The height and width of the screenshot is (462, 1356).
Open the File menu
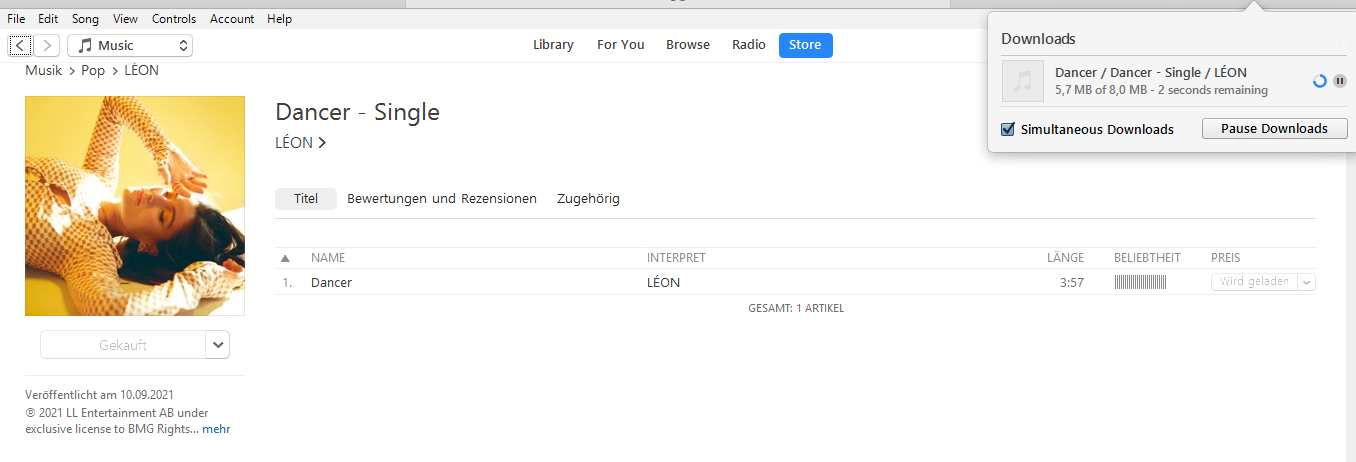tap(16, 19)
